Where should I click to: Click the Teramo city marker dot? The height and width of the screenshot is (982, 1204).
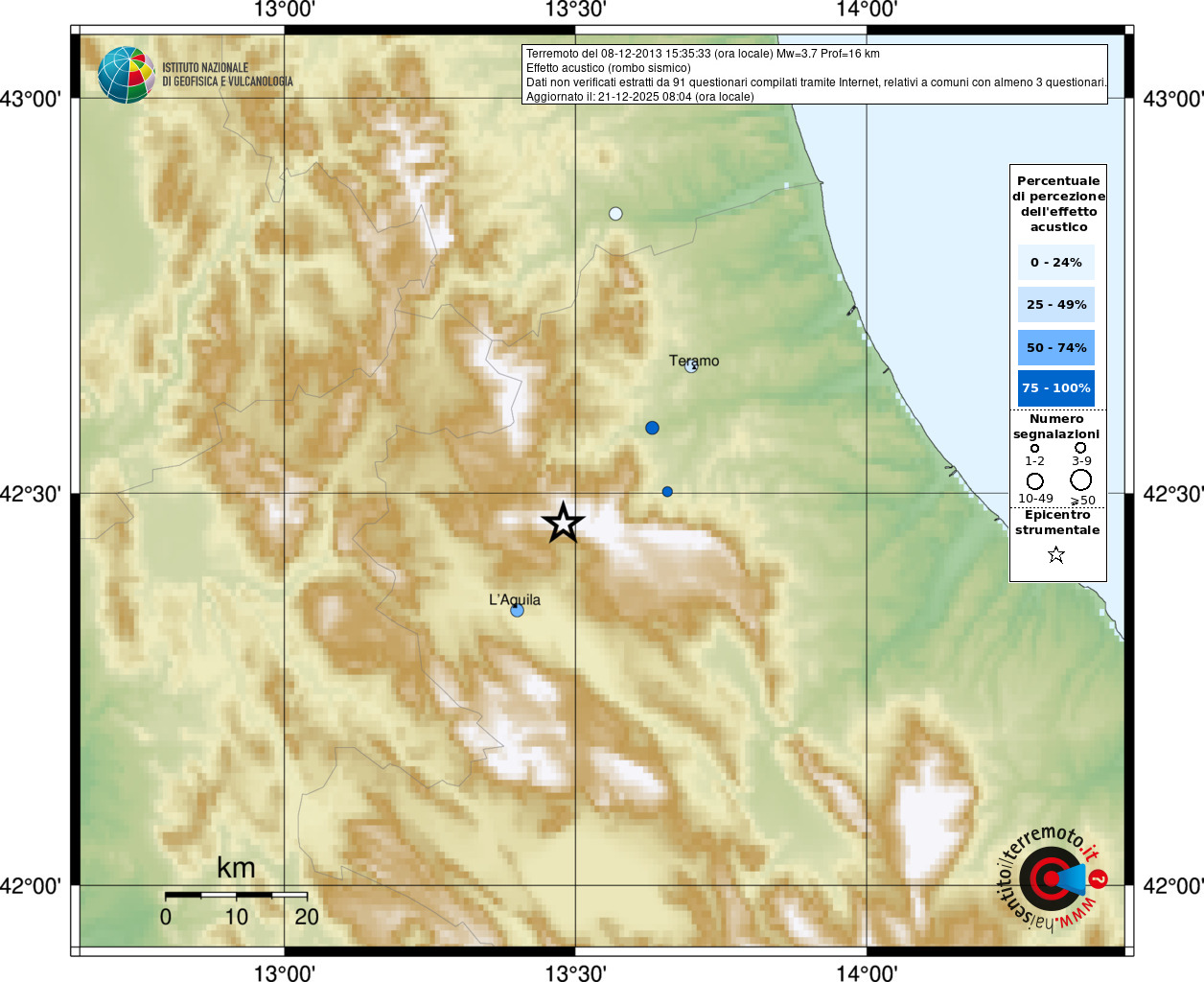tap(691, 365)
